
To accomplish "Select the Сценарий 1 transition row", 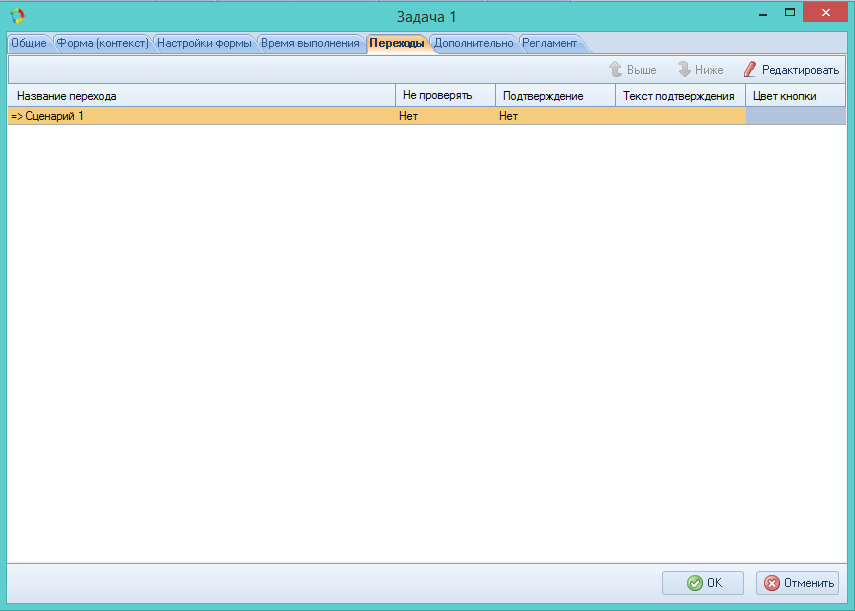I will [x=200, y=116].
